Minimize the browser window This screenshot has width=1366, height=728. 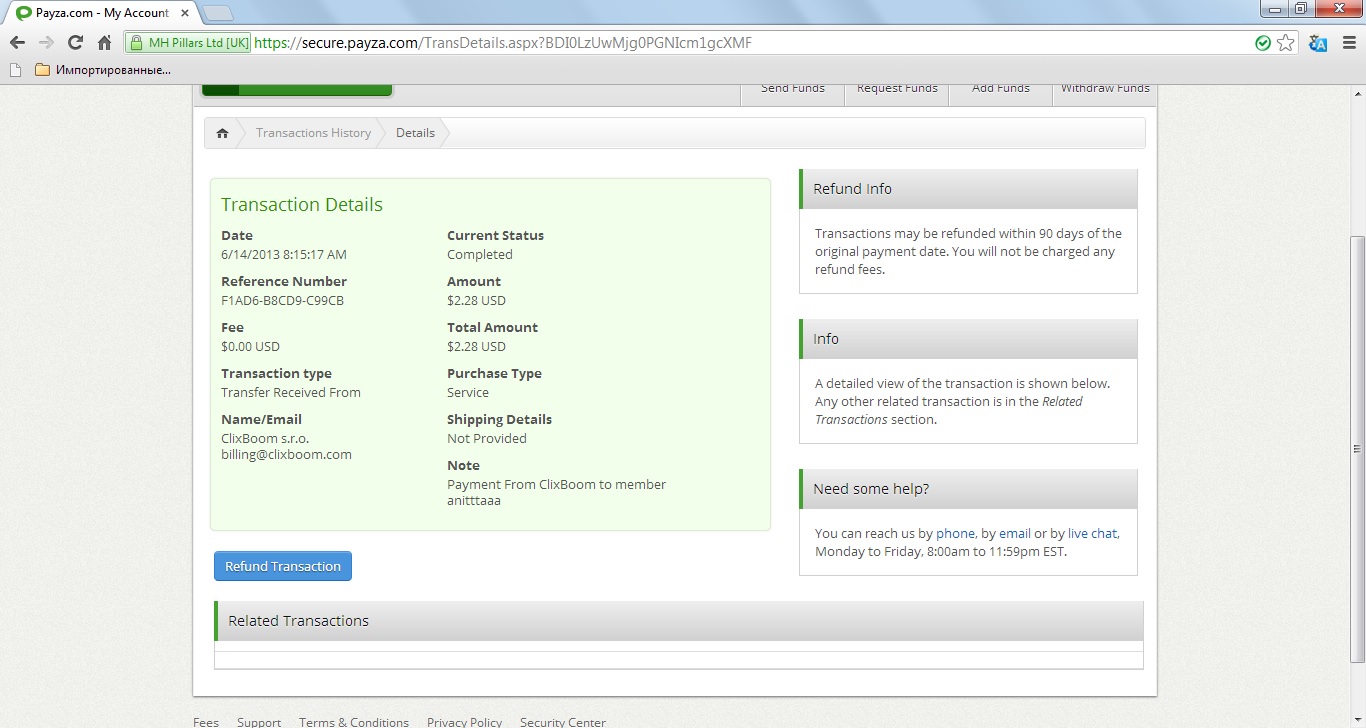click(1273, 8)
